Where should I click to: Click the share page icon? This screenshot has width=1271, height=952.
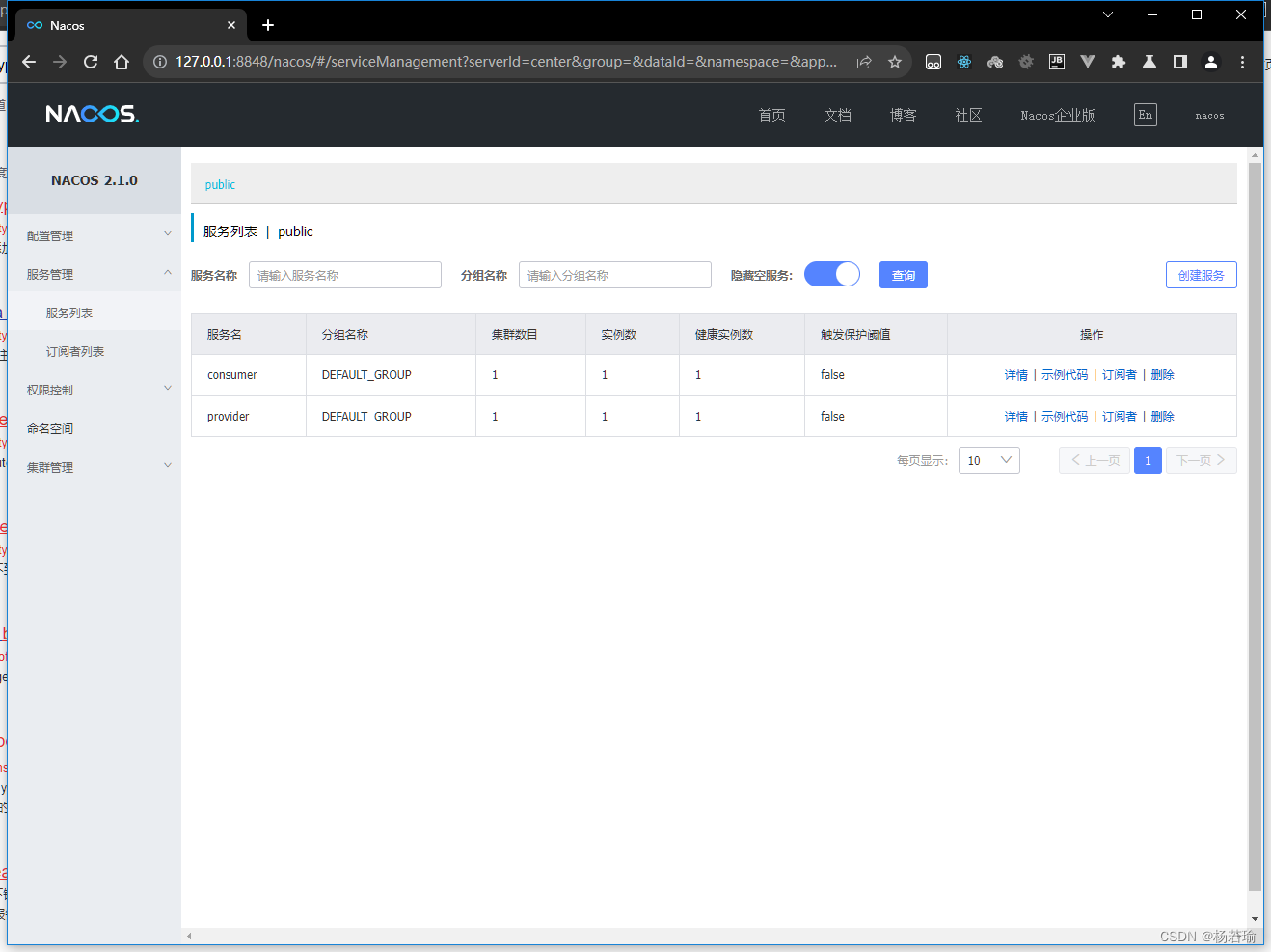(x=864, y=62)
